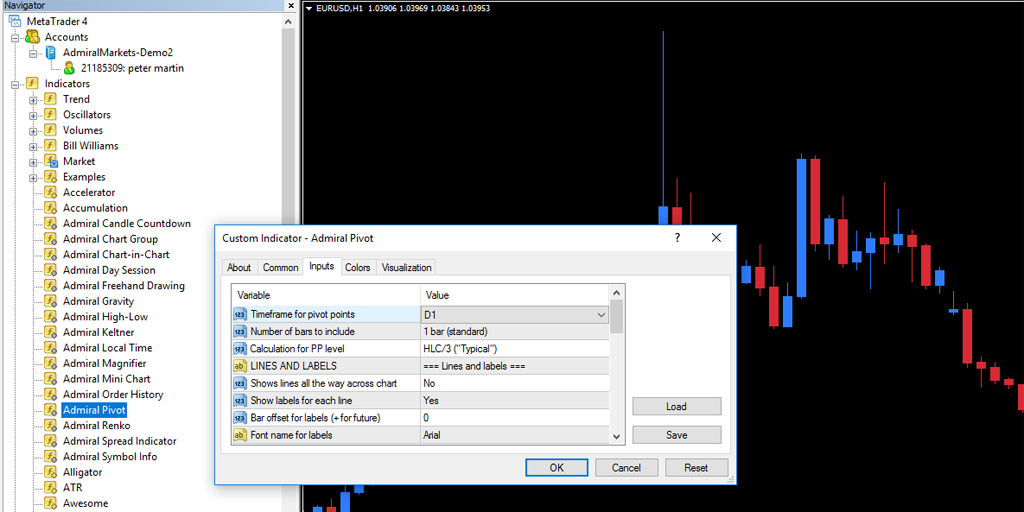This screenshot has height=512, width=1024.
Task: Close the Custom Indicator dialog
Action: [716, 238]
